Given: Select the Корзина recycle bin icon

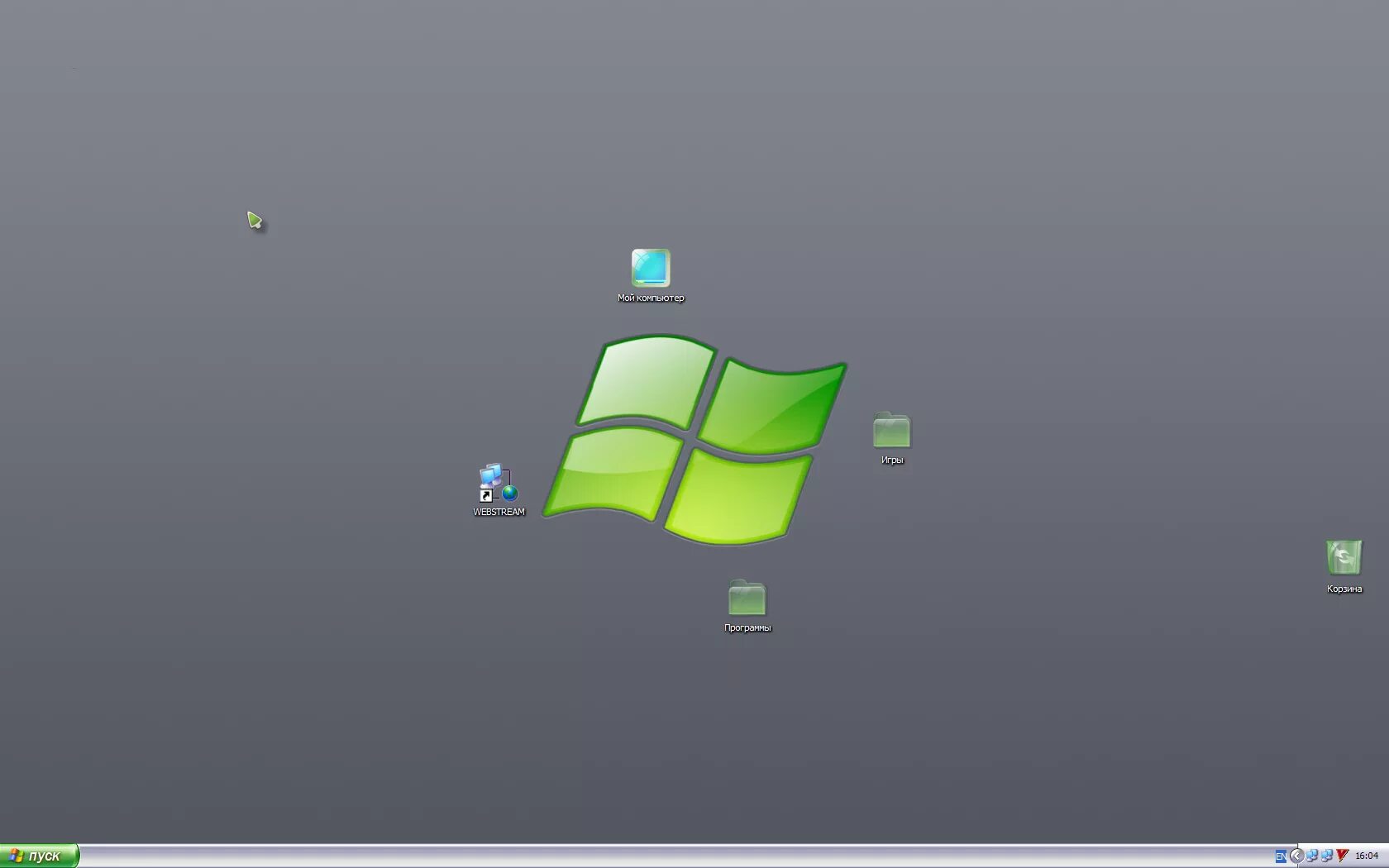Looking at the screenshot, I should tap(1344, 558).
